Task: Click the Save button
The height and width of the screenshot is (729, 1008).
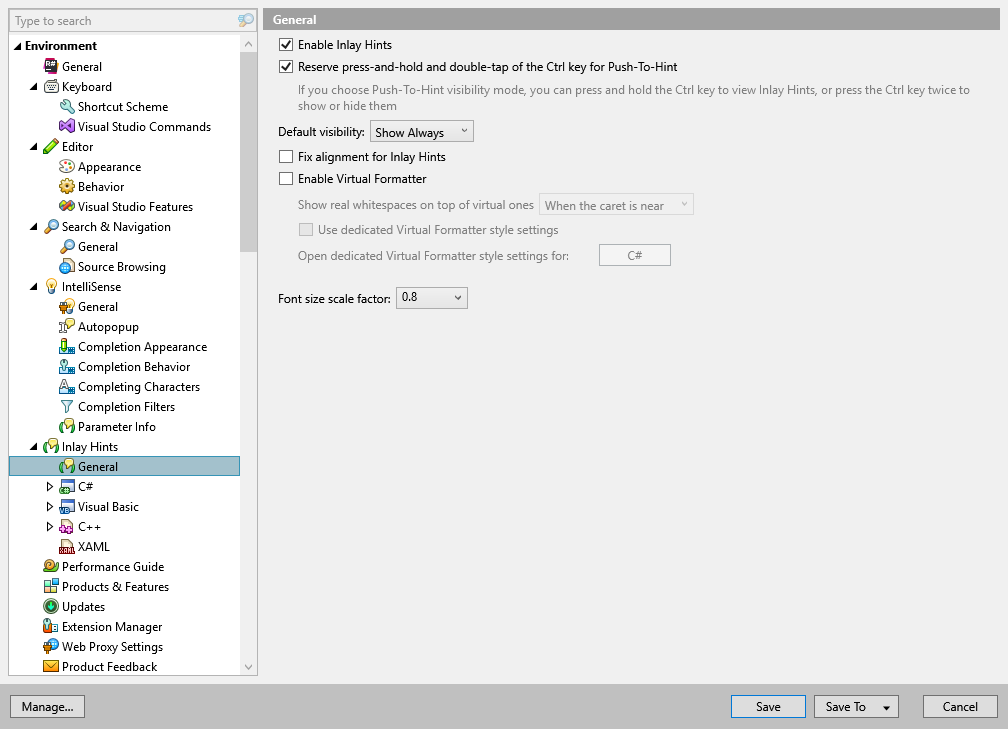Action: click(x=768, y=706)
